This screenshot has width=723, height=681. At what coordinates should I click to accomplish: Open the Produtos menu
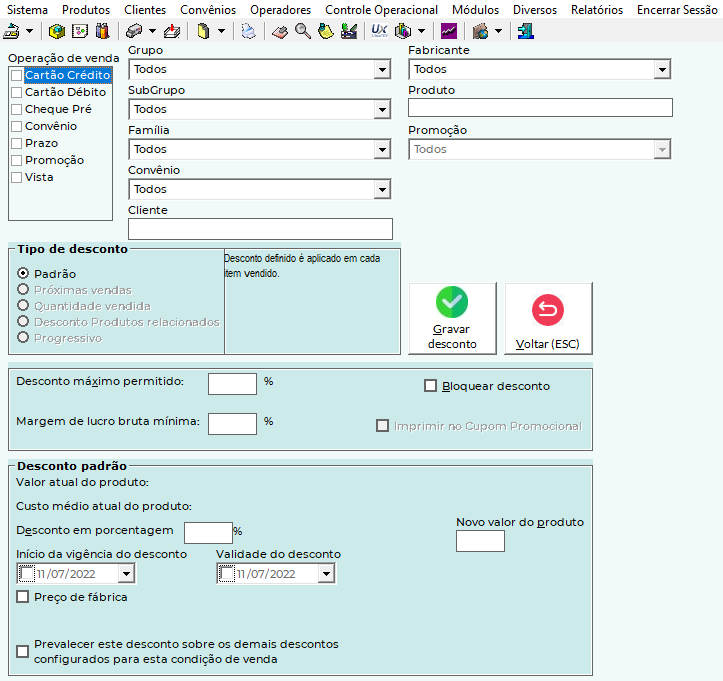86,10
